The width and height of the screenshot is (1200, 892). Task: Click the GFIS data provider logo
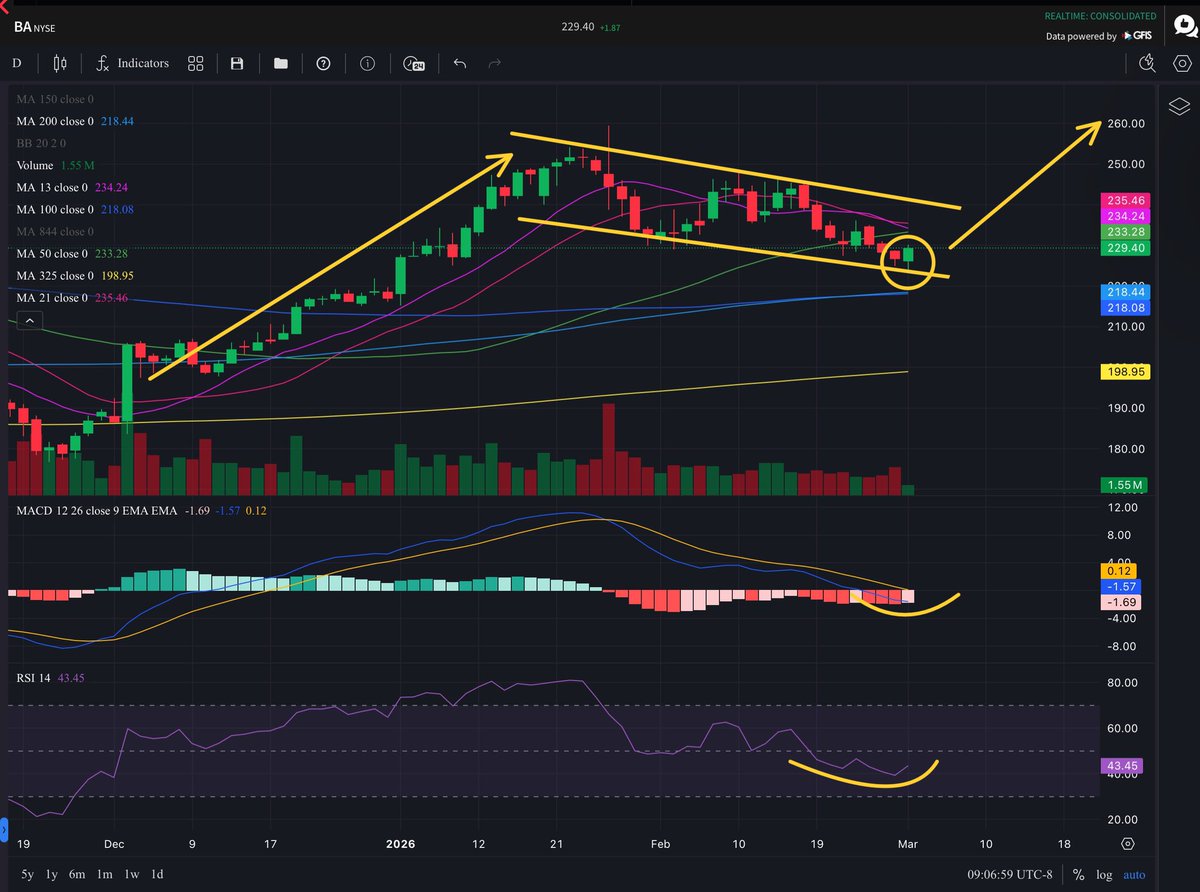(x=1137, y=36)
